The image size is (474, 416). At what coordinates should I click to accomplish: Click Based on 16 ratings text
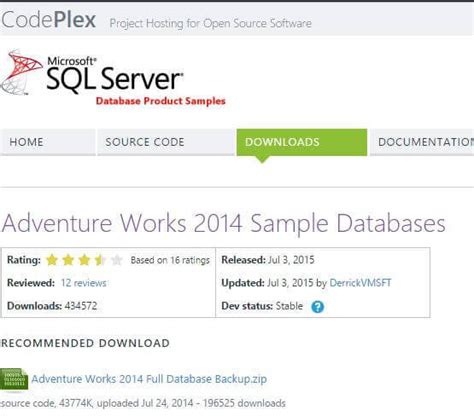170,260
